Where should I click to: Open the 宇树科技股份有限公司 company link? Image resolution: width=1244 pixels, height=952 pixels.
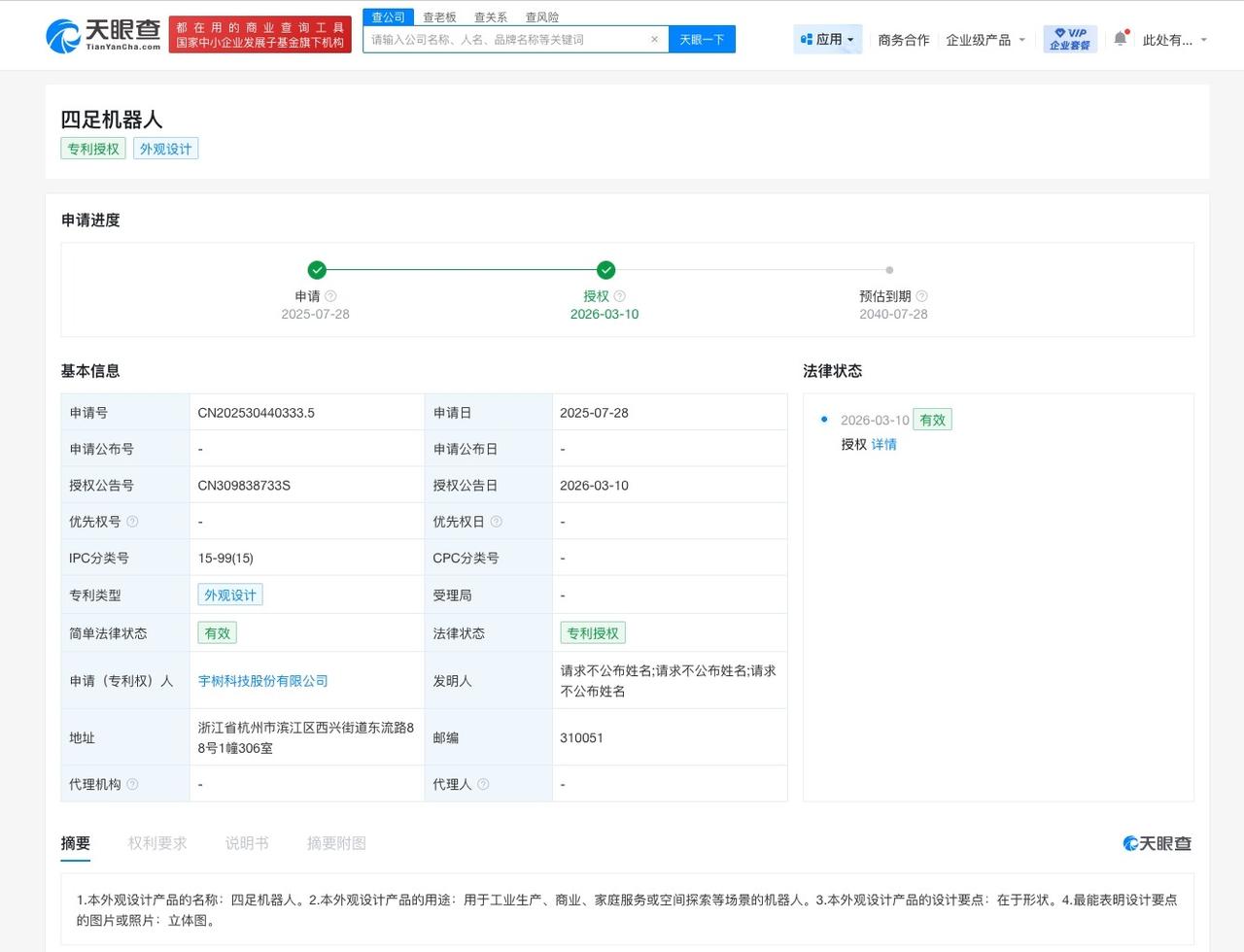pos(263,681)
